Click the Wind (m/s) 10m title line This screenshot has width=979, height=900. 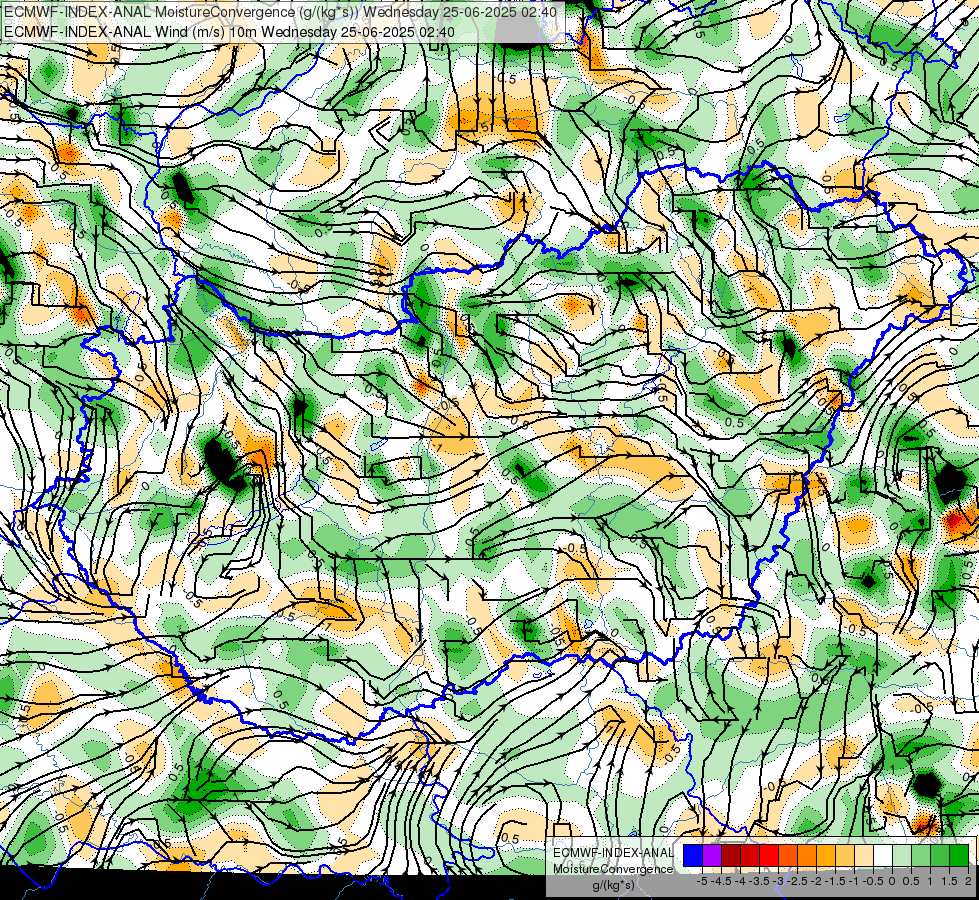(229, 32)
